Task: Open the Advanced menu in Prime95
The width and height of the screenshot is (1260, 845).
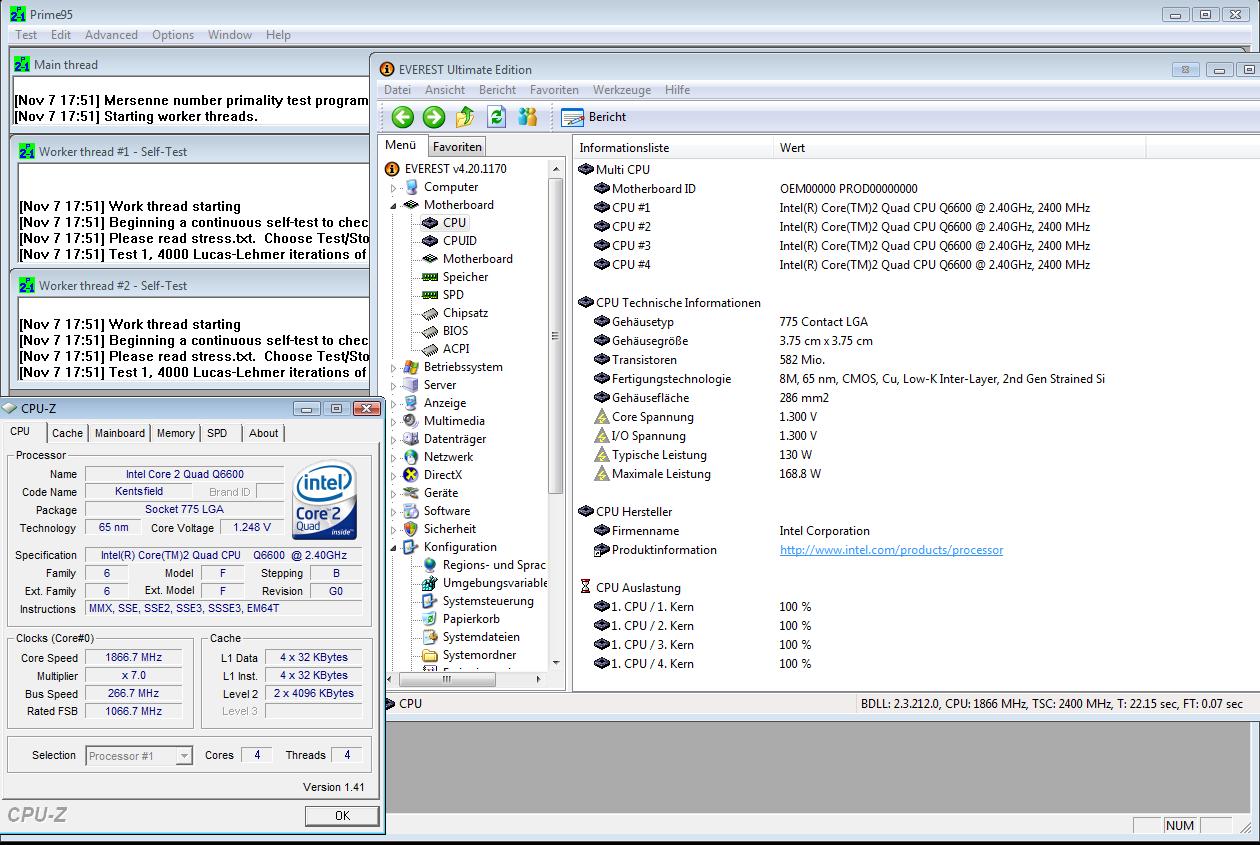Action: point(111,35)
